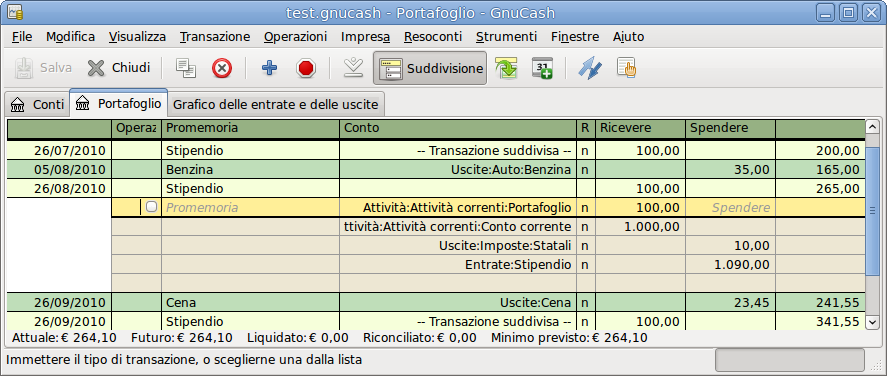Image resolution: width=887 pixels, height=376 pixels.
Task: Click the scrollbar down arrow
Action: (872, 322)
